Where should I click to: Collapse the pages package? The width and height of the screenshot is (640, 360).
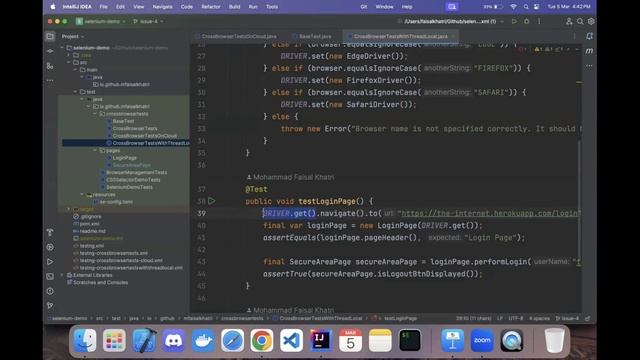click(x=95, y=151)
